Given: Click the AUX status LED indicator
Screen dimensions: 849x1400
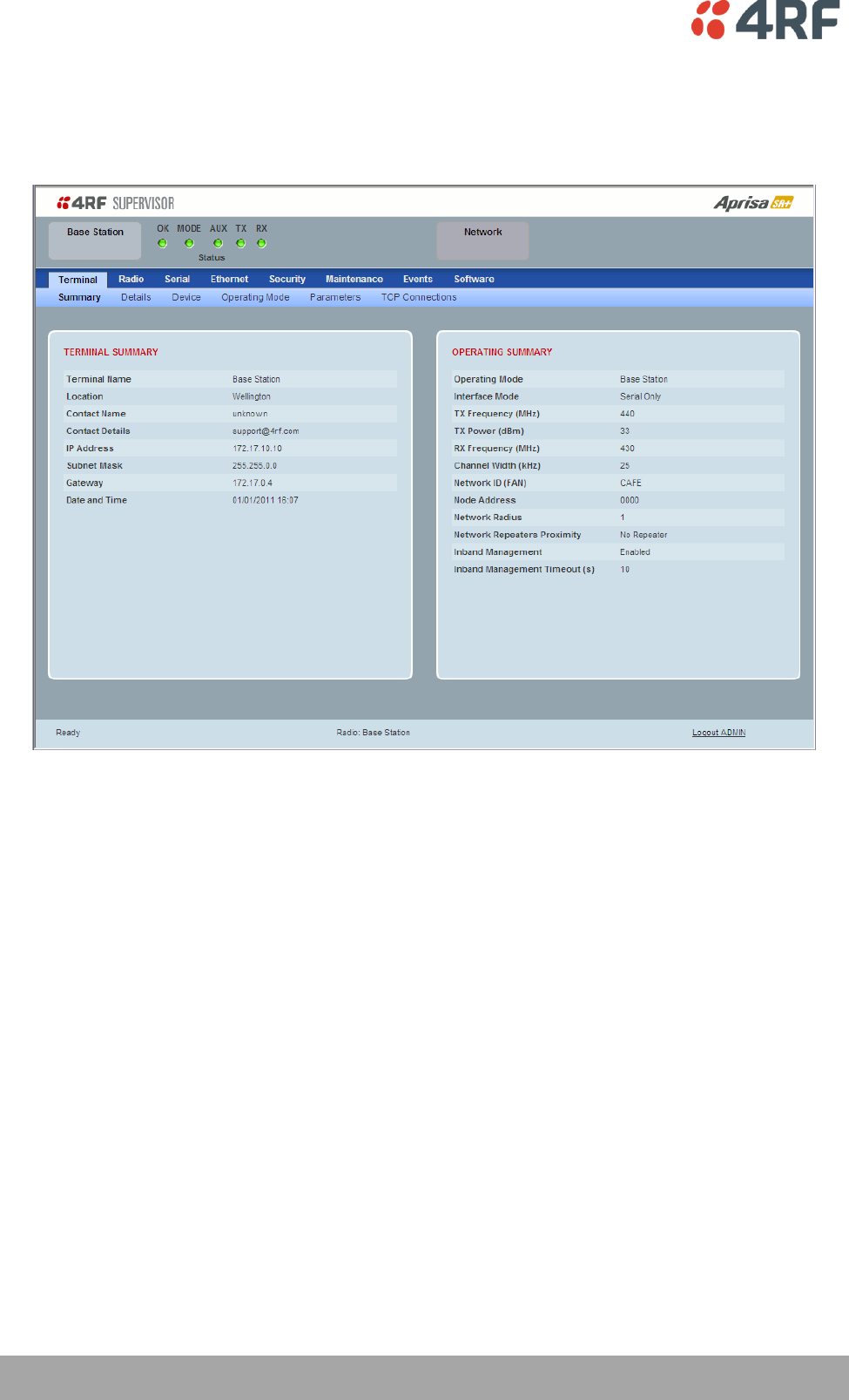Looking at the screenshot, I should click(x=218, y=243).
